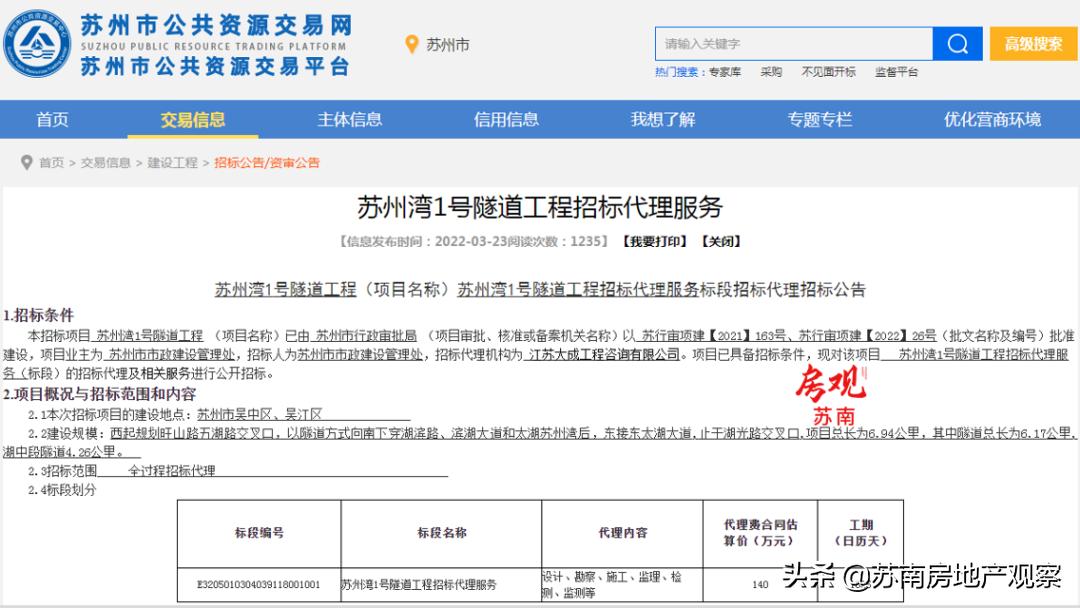The image size is (1080, 608).
Task: Open the 信用信息 menu
Action: [x=508, y=119]
